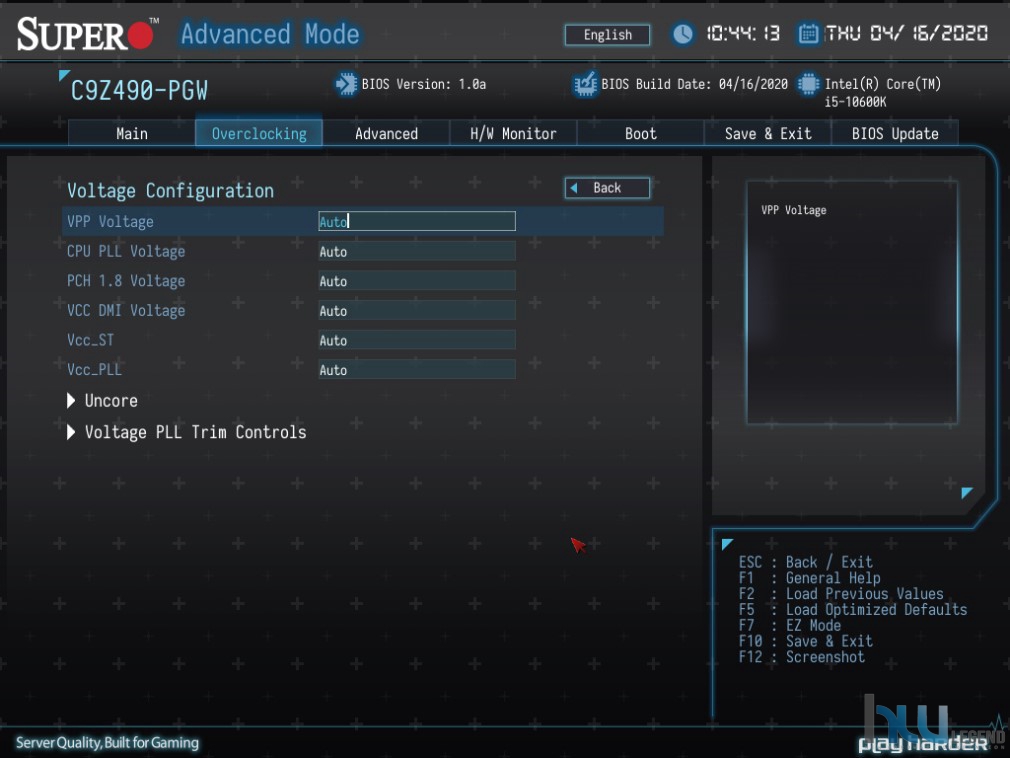
Task: Click the clock icon beside the time
Action: tap(683, 33)
